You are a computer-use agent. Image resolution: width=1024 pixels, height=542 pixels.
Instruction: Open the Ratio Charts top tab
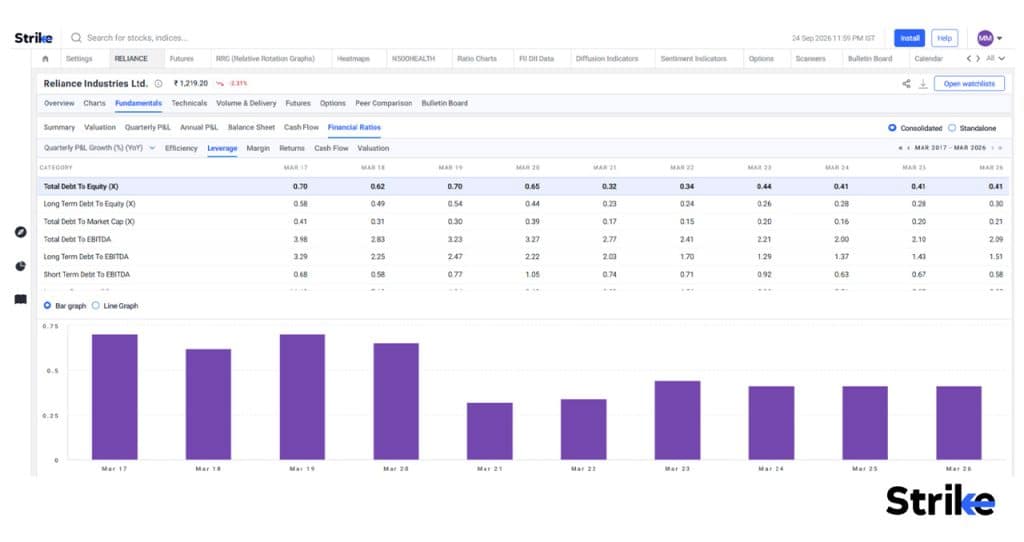click(477, 59)
